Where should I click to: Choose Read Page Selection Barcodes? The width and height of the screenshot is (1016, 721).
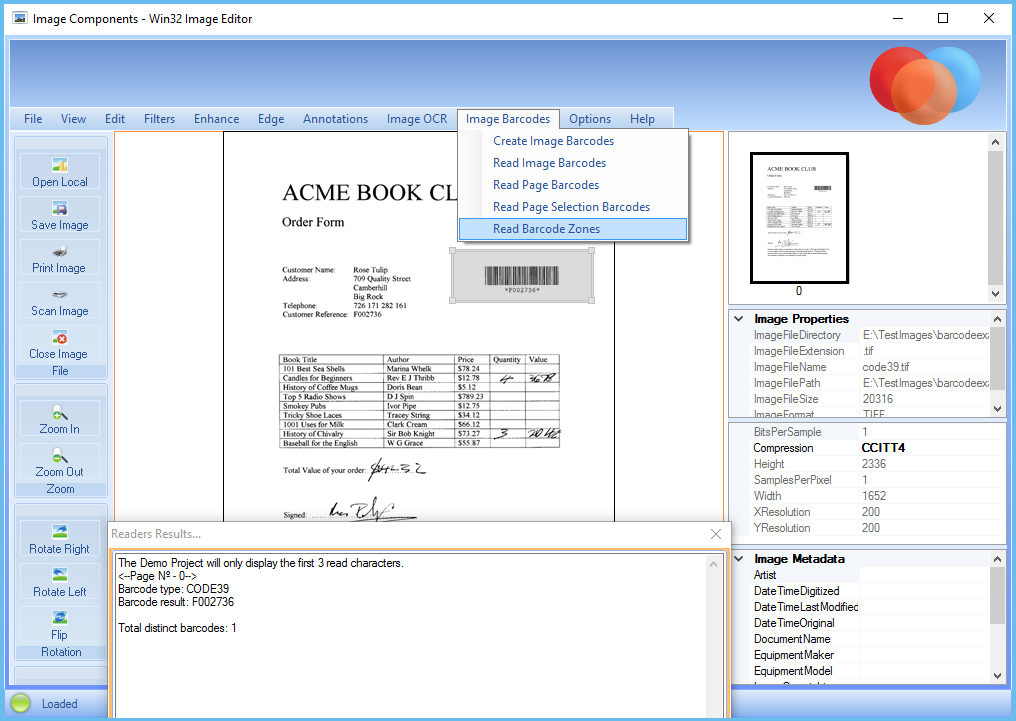click(573, 207)
